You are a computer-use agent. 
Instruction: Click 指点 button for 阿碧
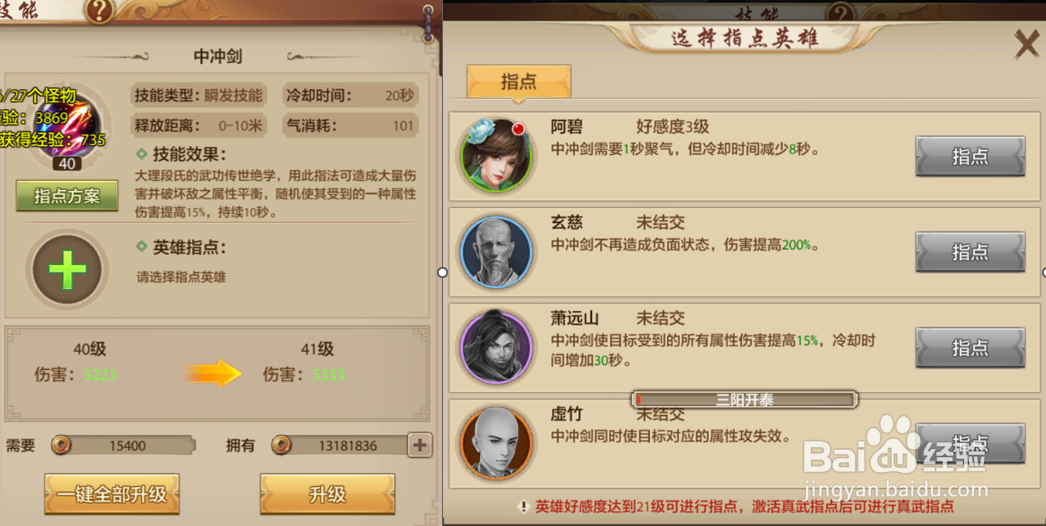pyautogui.click(x=970, y=156)
